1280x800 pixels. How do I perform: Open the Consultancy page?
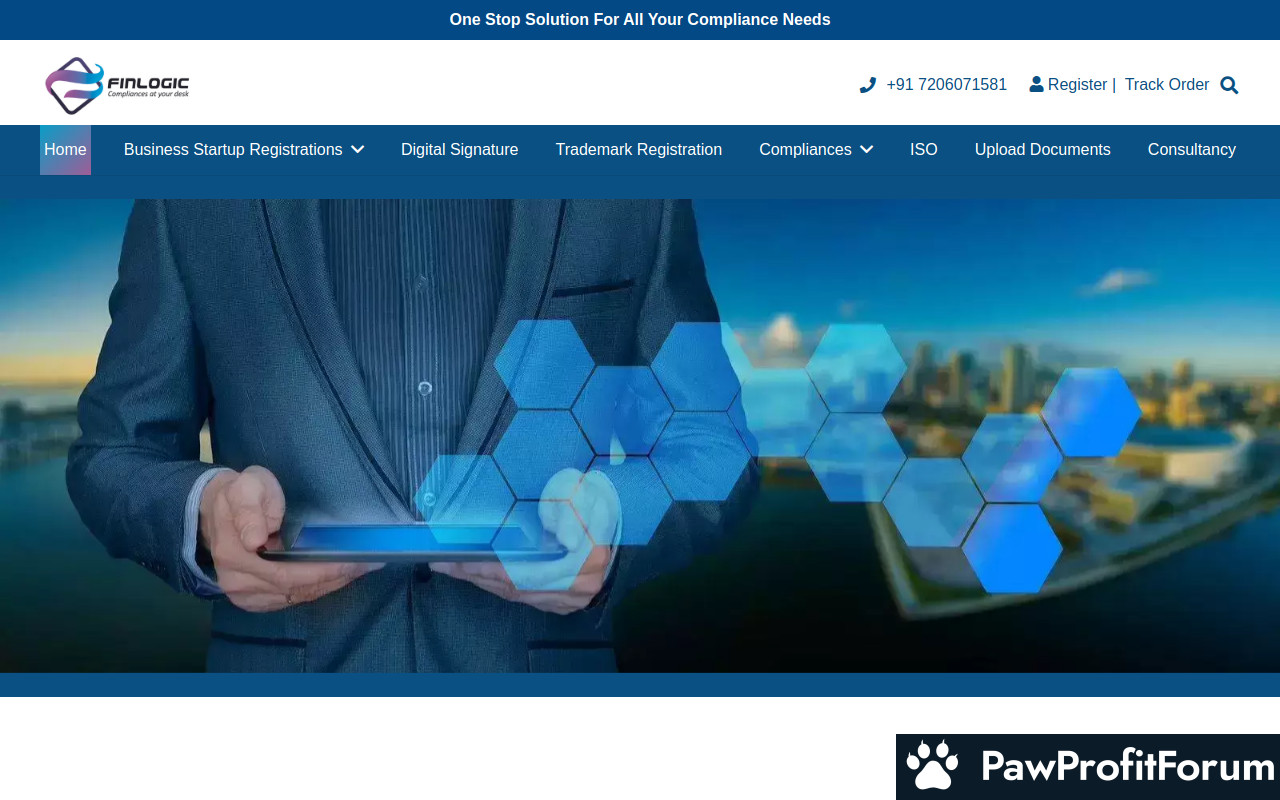1191,150
